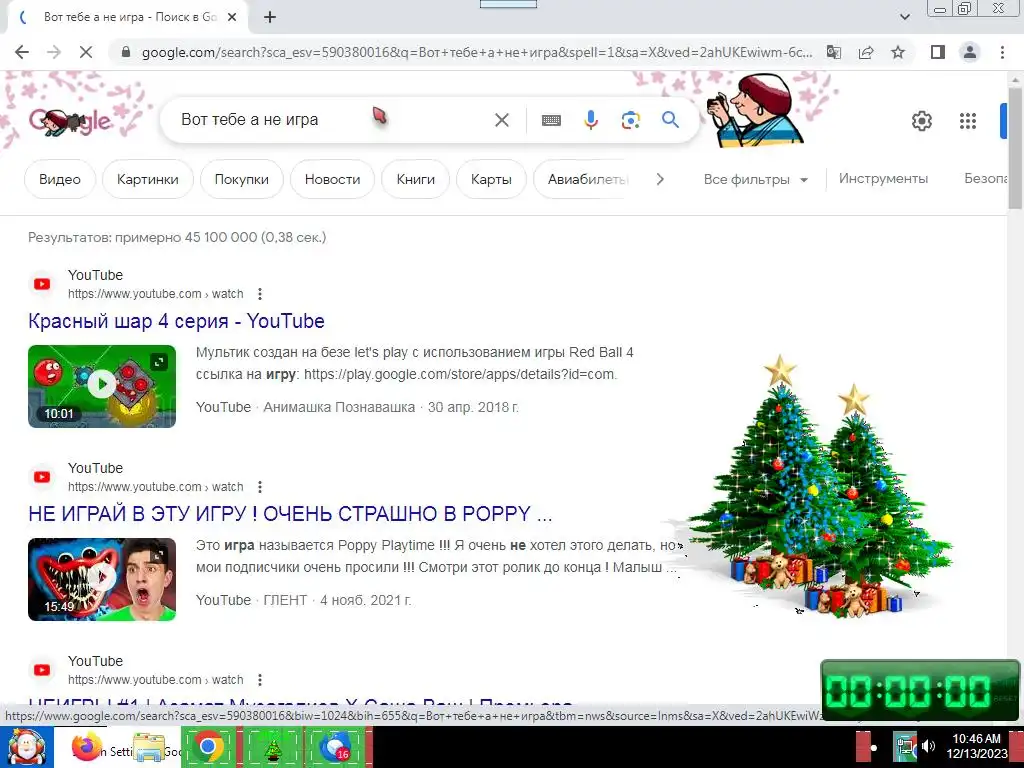Switch to Chrome taskbar icon
1024x768 pixels.
208,747
